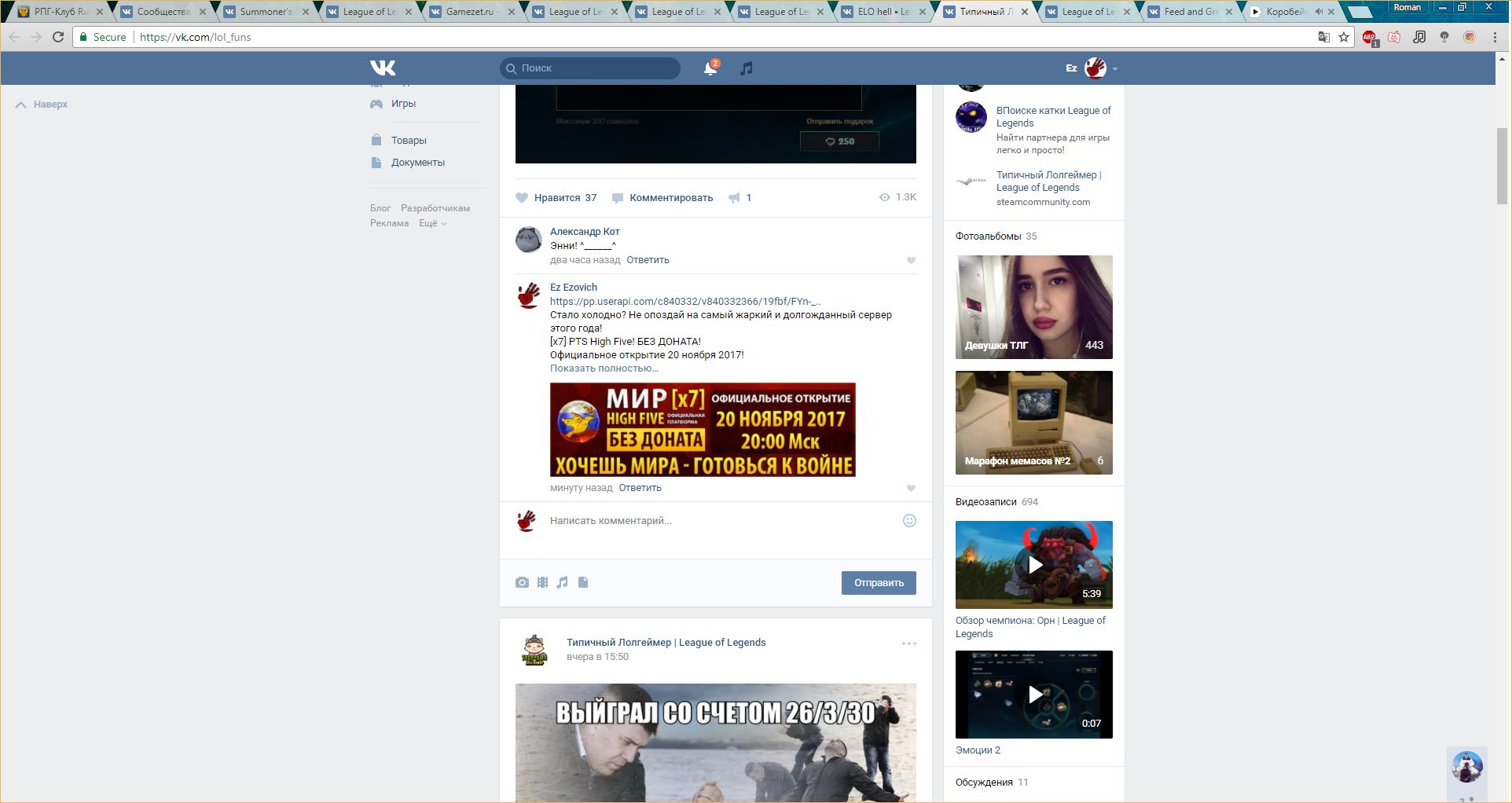1512x803 pixels.
Task: Attach a photo using camera icon
Action: pyautogui.click(x=522, y=582)
